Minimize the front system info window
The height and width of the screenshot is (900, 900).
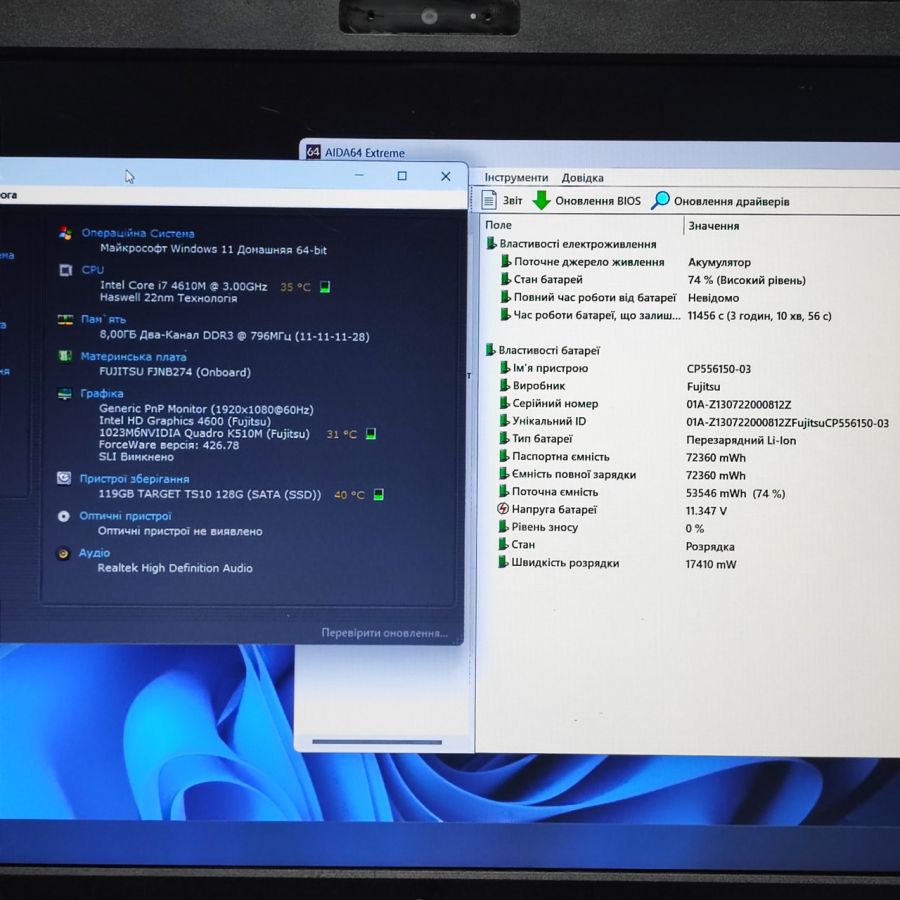pos(359,175)
